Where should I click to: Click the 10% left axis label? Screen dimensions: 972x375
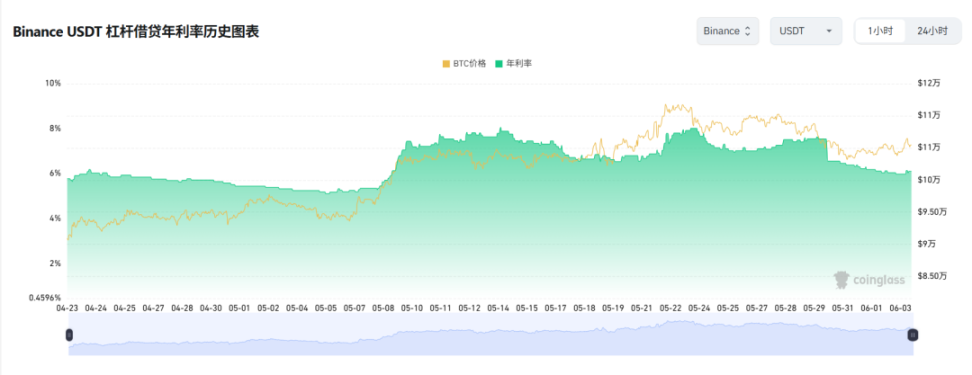tap(54, 83)
